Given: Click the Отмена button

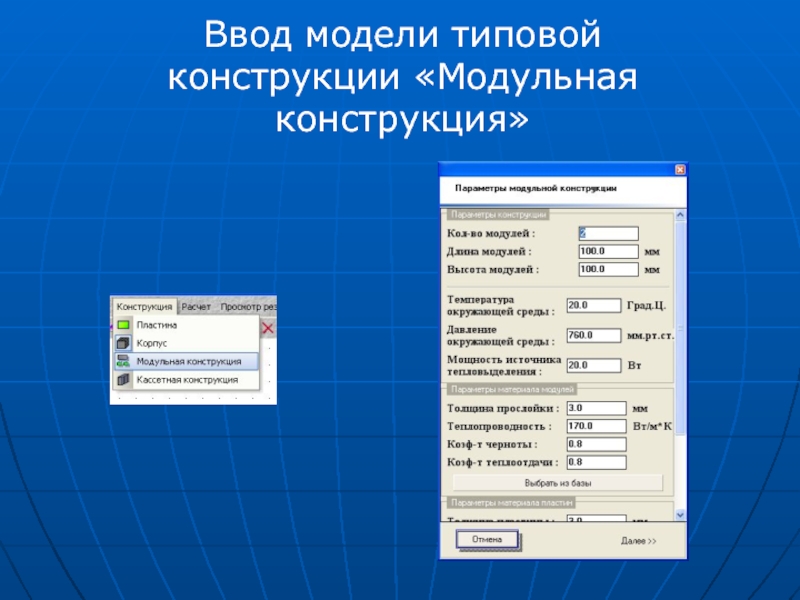Looking at the screenshot, I should (487, 539).
